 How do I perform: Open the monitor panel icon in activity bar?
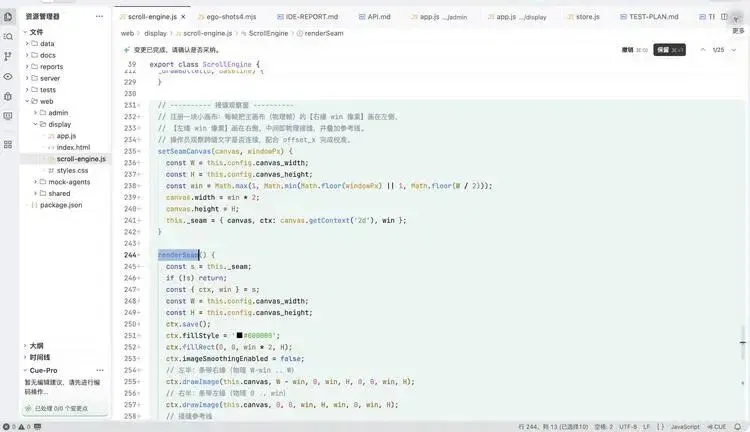click(8, 116)
